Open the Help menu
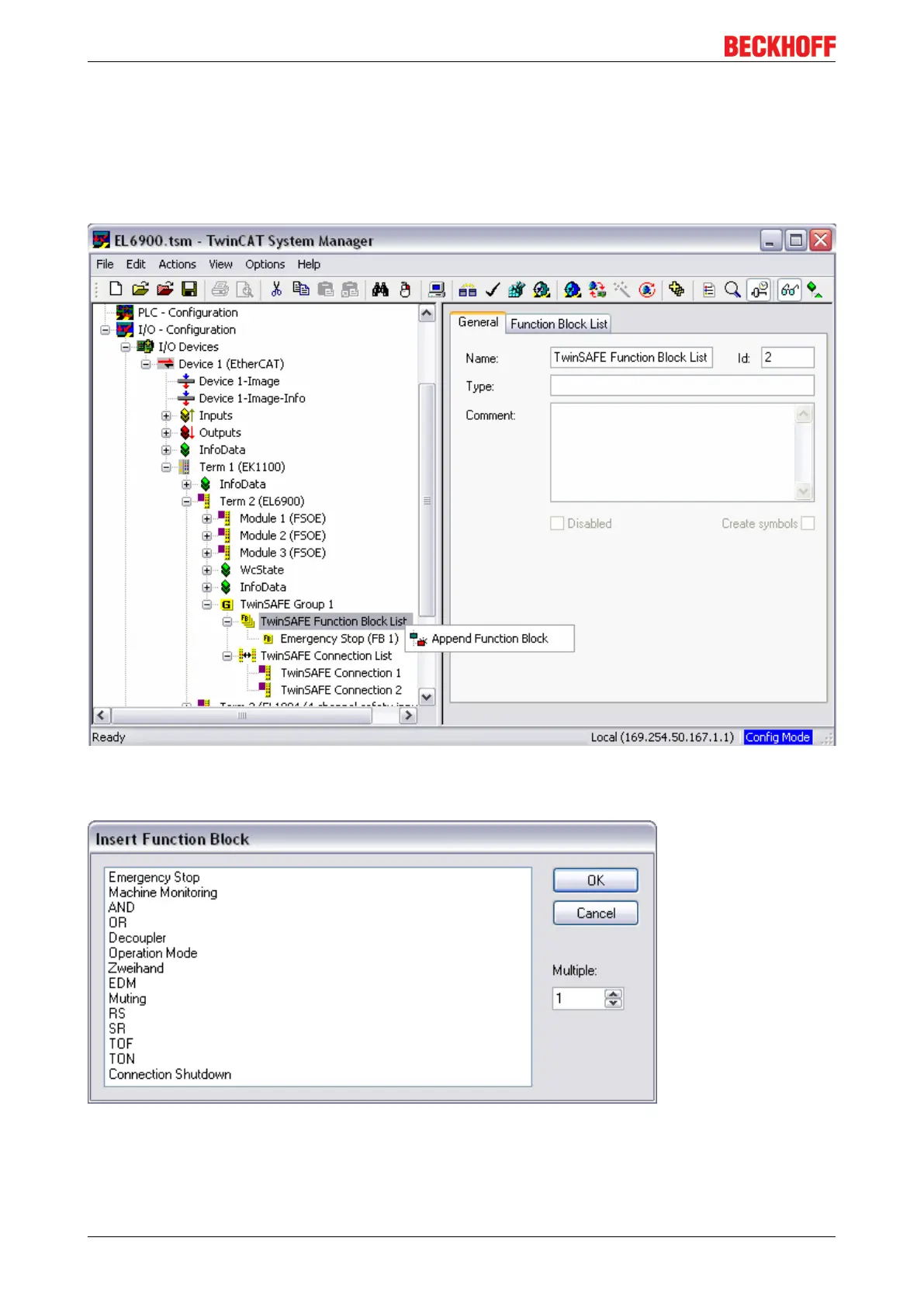Viewport: 924px width, 1307px height. [309, 264]
